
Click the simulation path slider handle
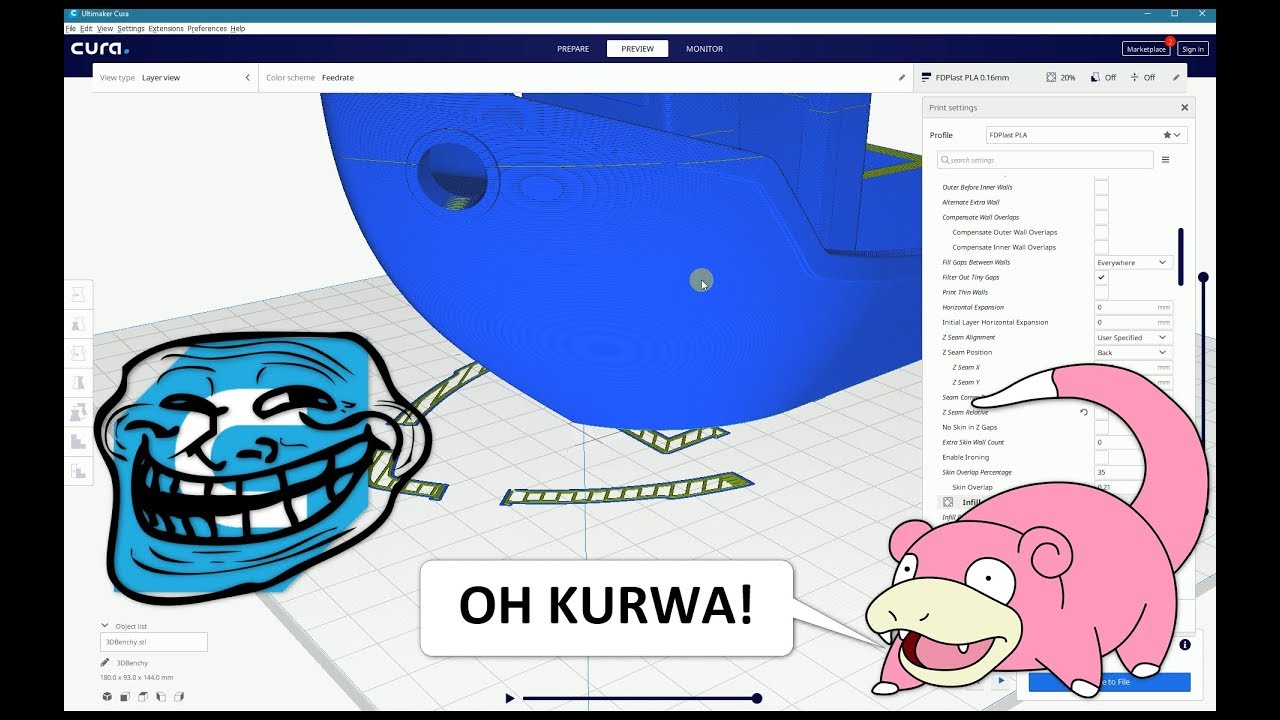(x=757, y=698)
